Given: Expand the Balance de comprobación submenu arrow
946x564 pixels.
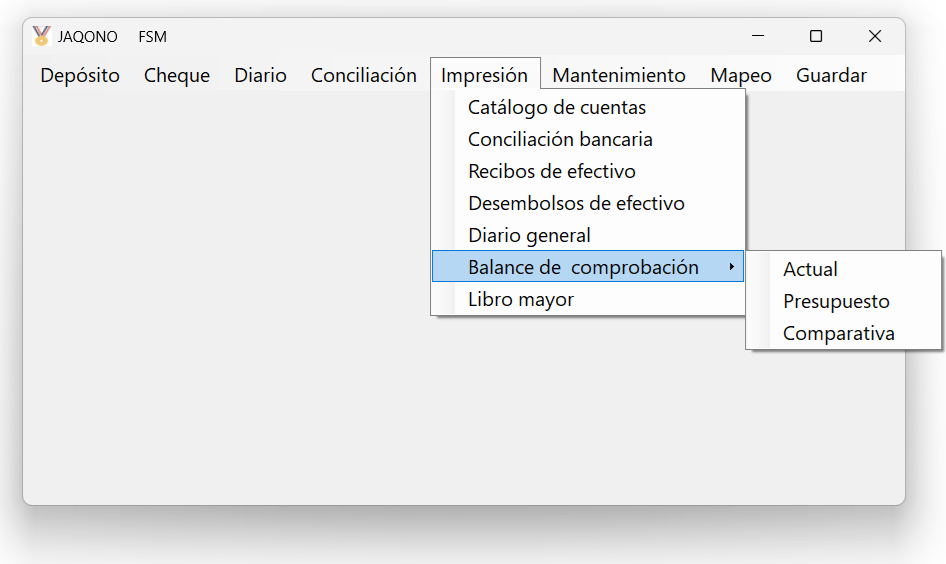Looking at the screenshot, I should point(732,267).
